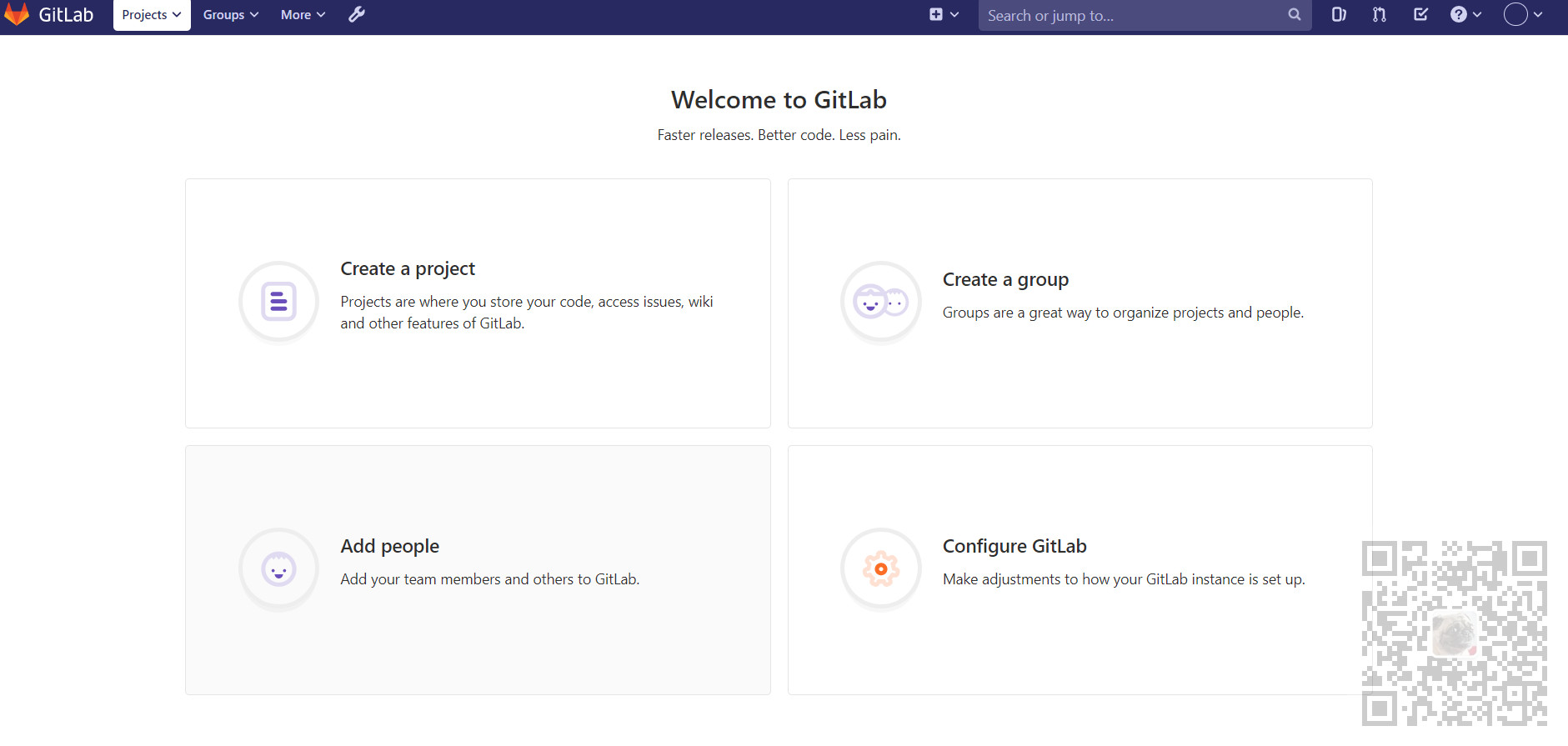Click the Create a project icon
The image size is (1568, 746).
coord(279,302)
